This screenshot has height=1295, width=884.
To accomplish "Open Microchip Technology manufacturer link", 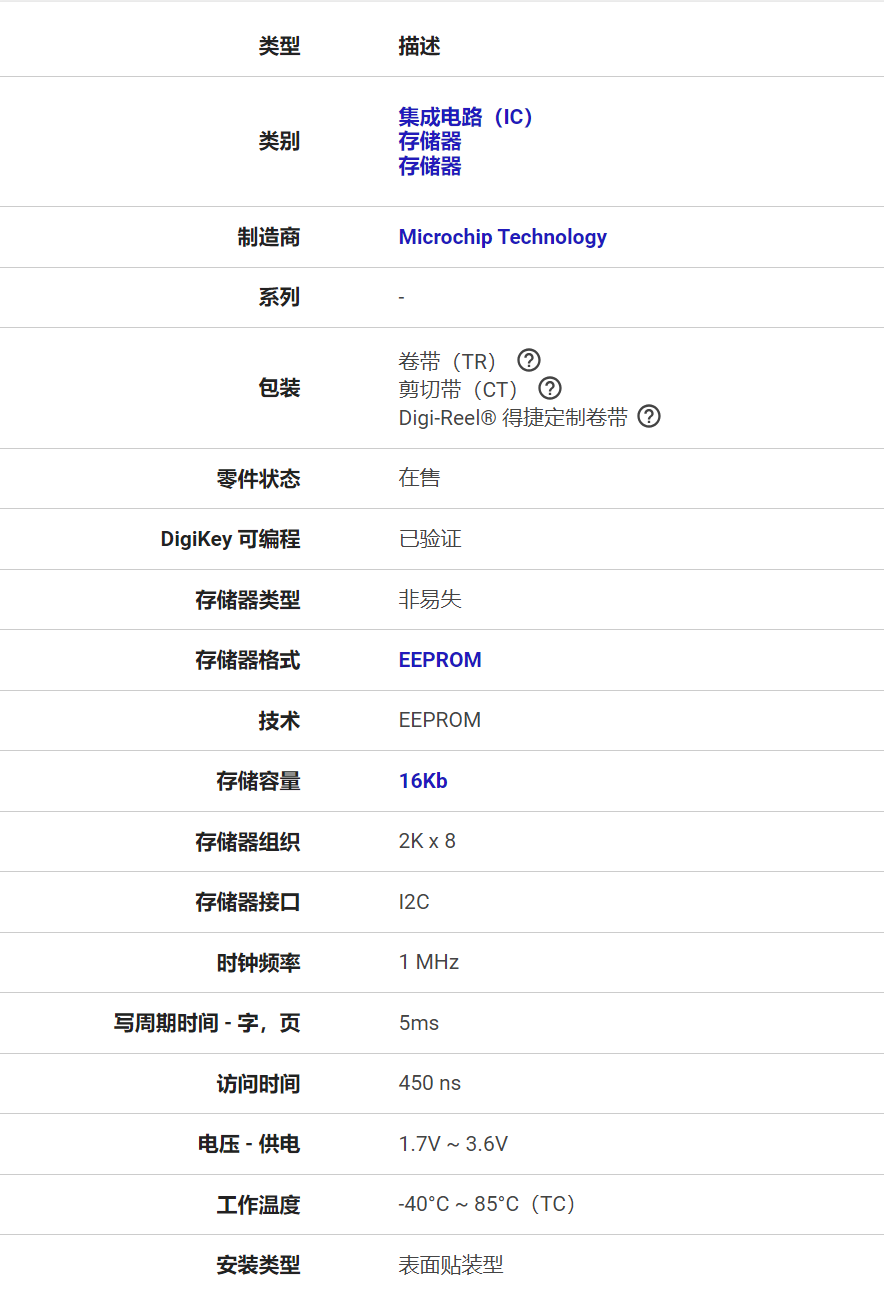I will [x=502, y=237].
